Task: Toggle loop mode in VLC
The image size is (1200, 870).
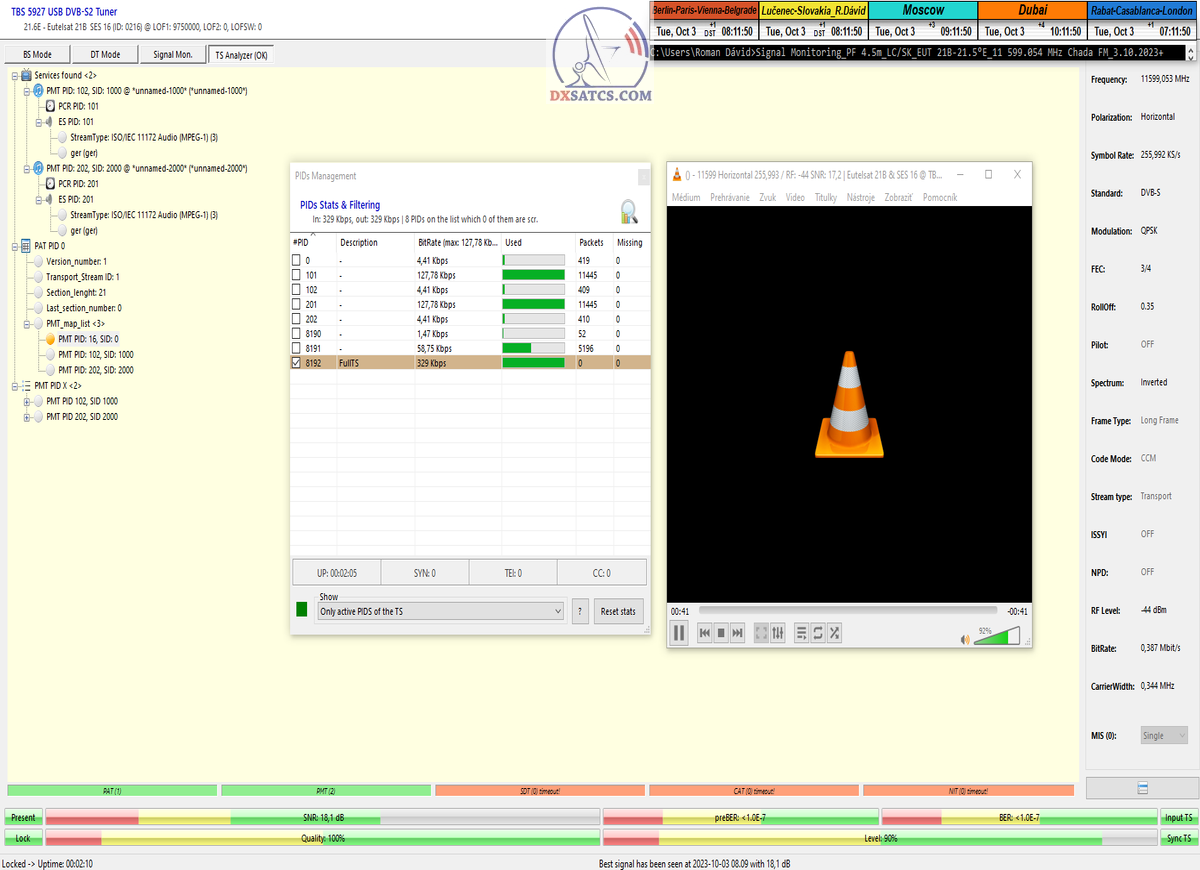Action: (x=818, y=633)
